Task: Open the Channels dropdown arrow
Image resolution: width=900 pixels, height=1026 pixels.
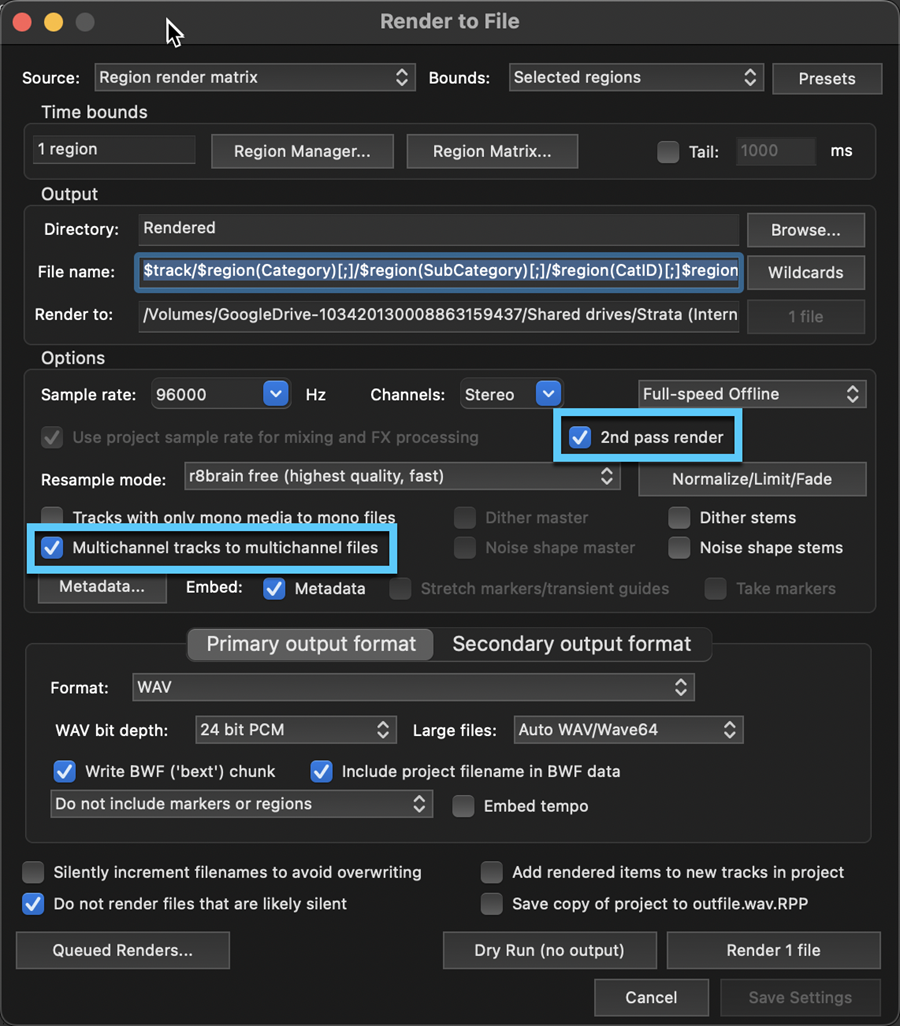Action: tap(548, 394)
